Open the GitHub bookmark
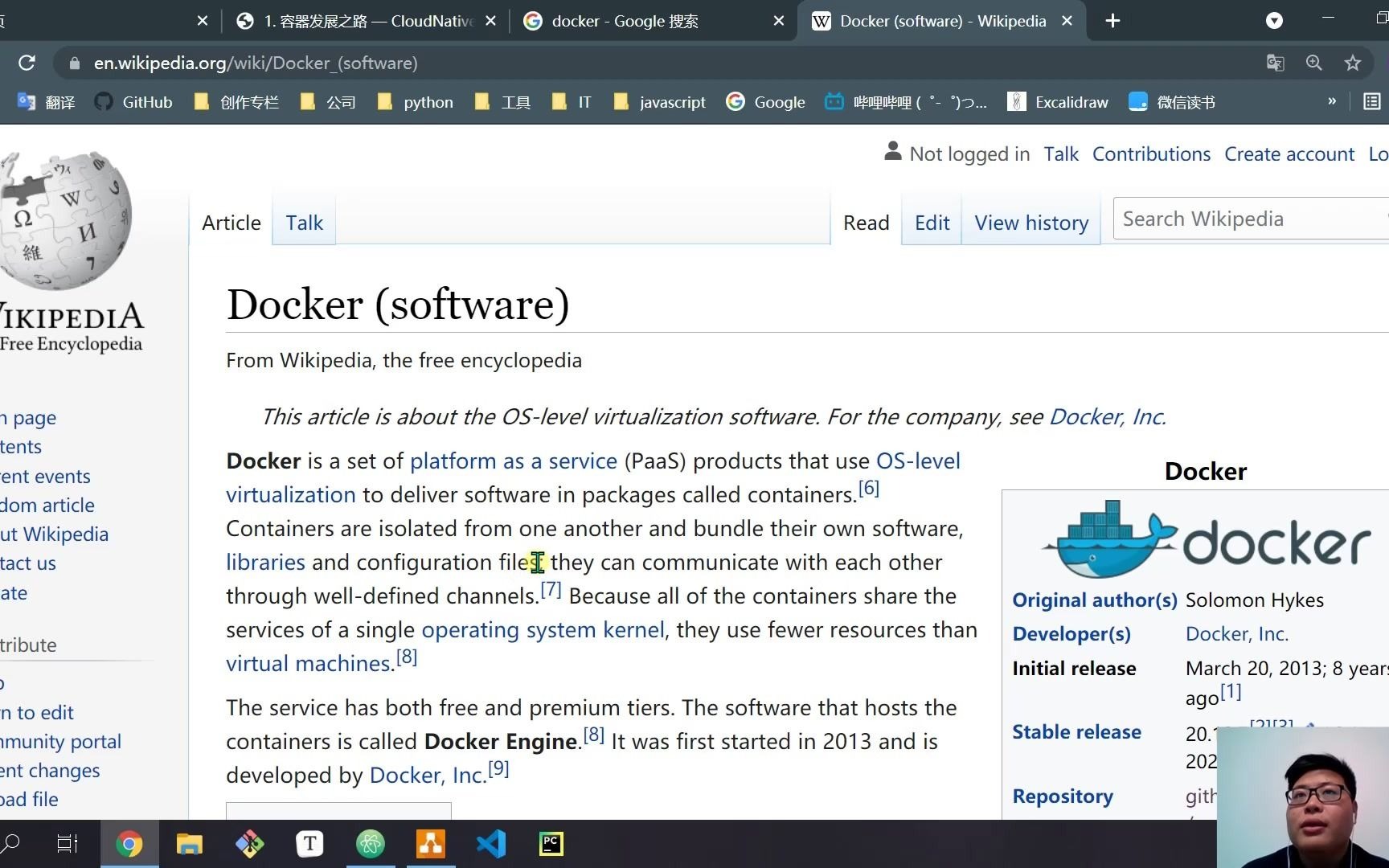 tap(133, 102)
